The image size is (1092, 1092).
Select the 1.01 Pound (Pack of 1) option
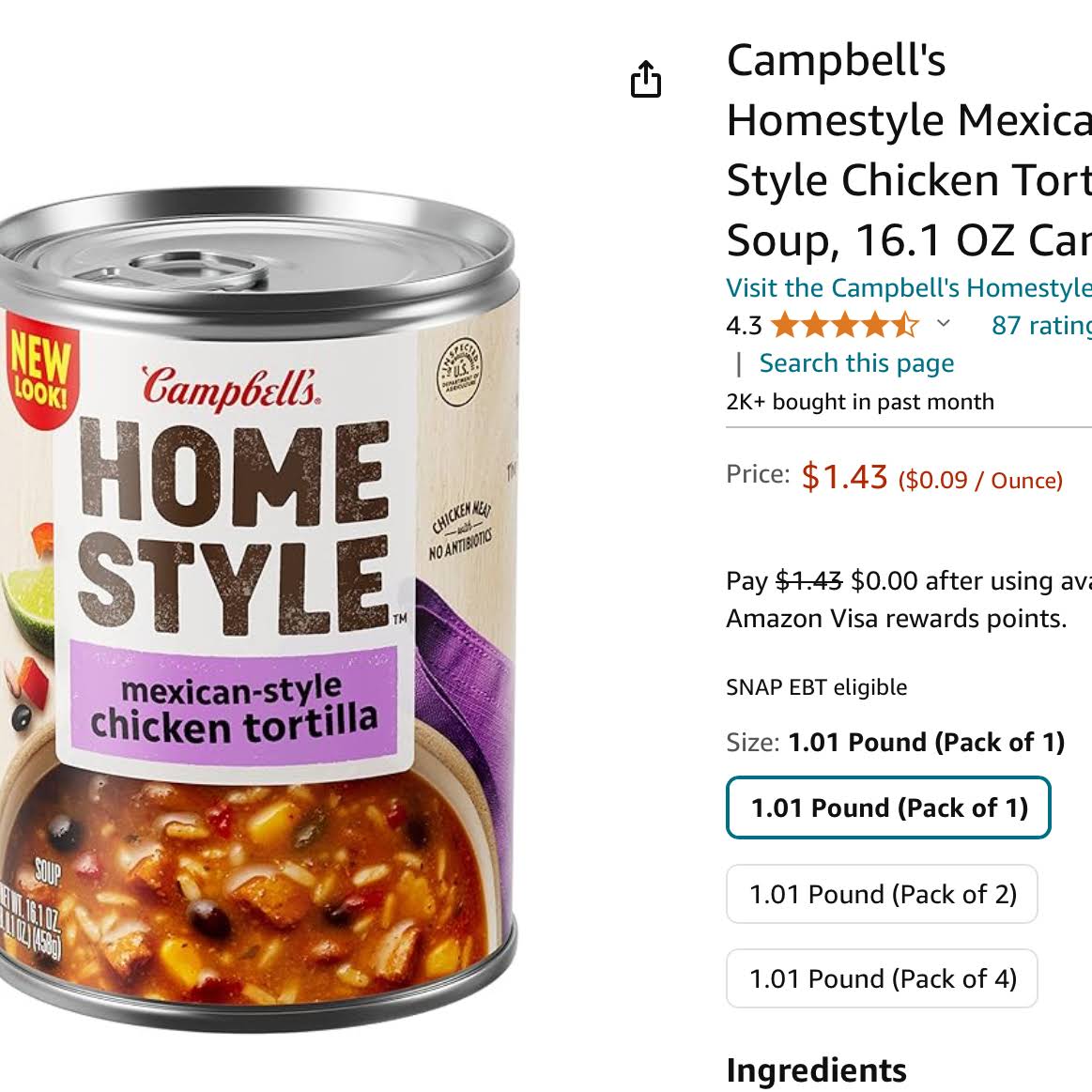(888, 807)
